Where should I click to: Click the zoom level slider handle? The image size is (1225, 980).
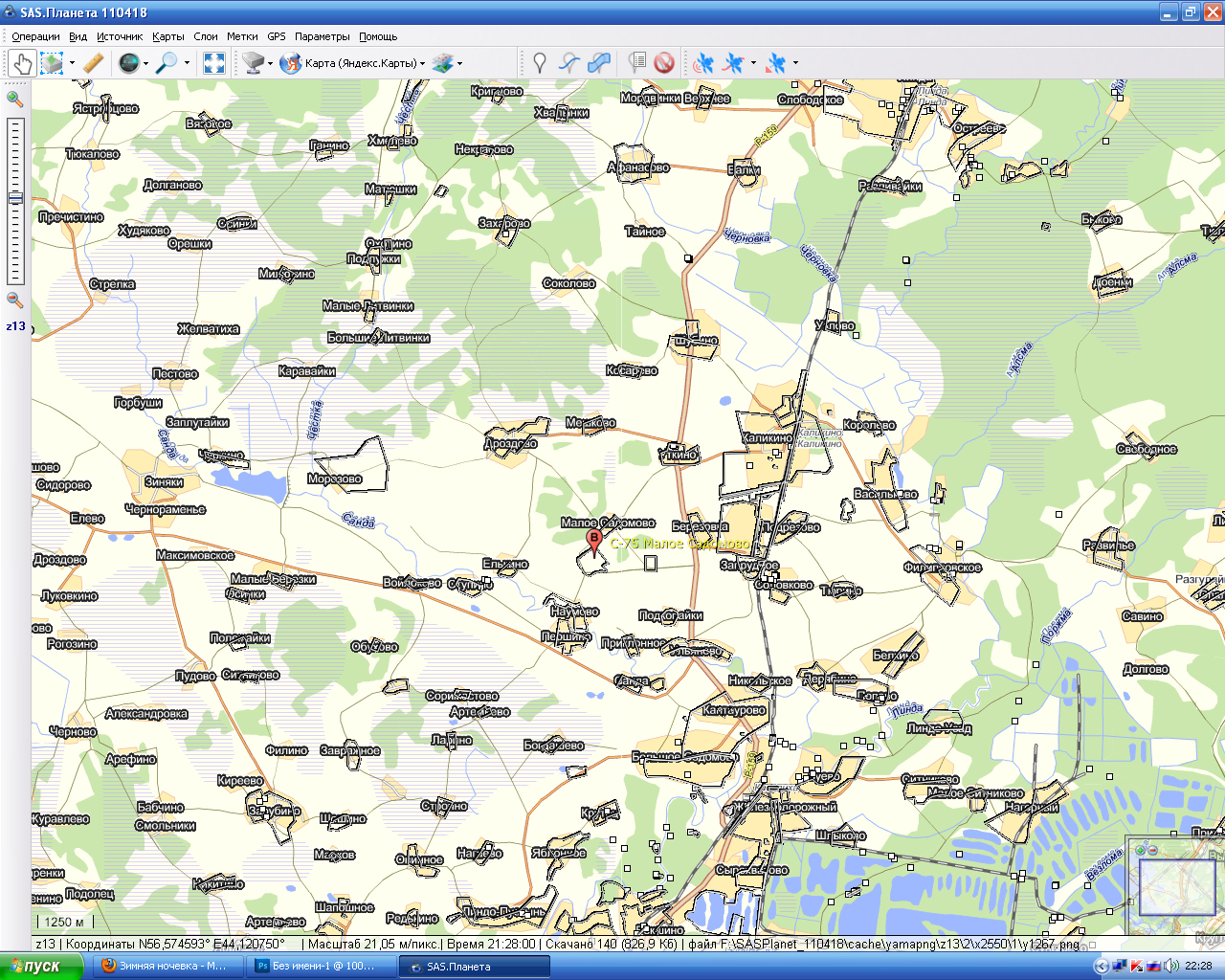pos(14,198)
